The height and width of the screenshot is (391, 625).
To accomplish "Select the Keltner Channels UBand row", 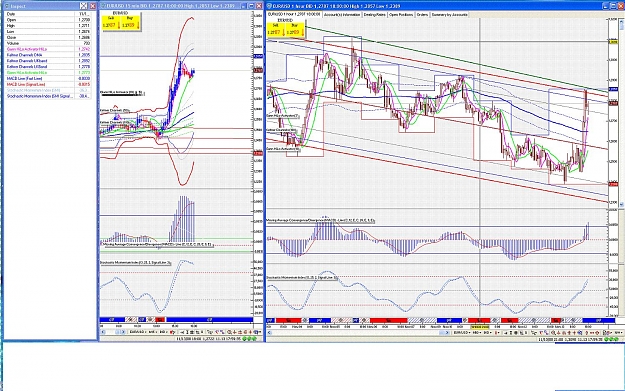I will pyautogui.click(x=48, y=61).
